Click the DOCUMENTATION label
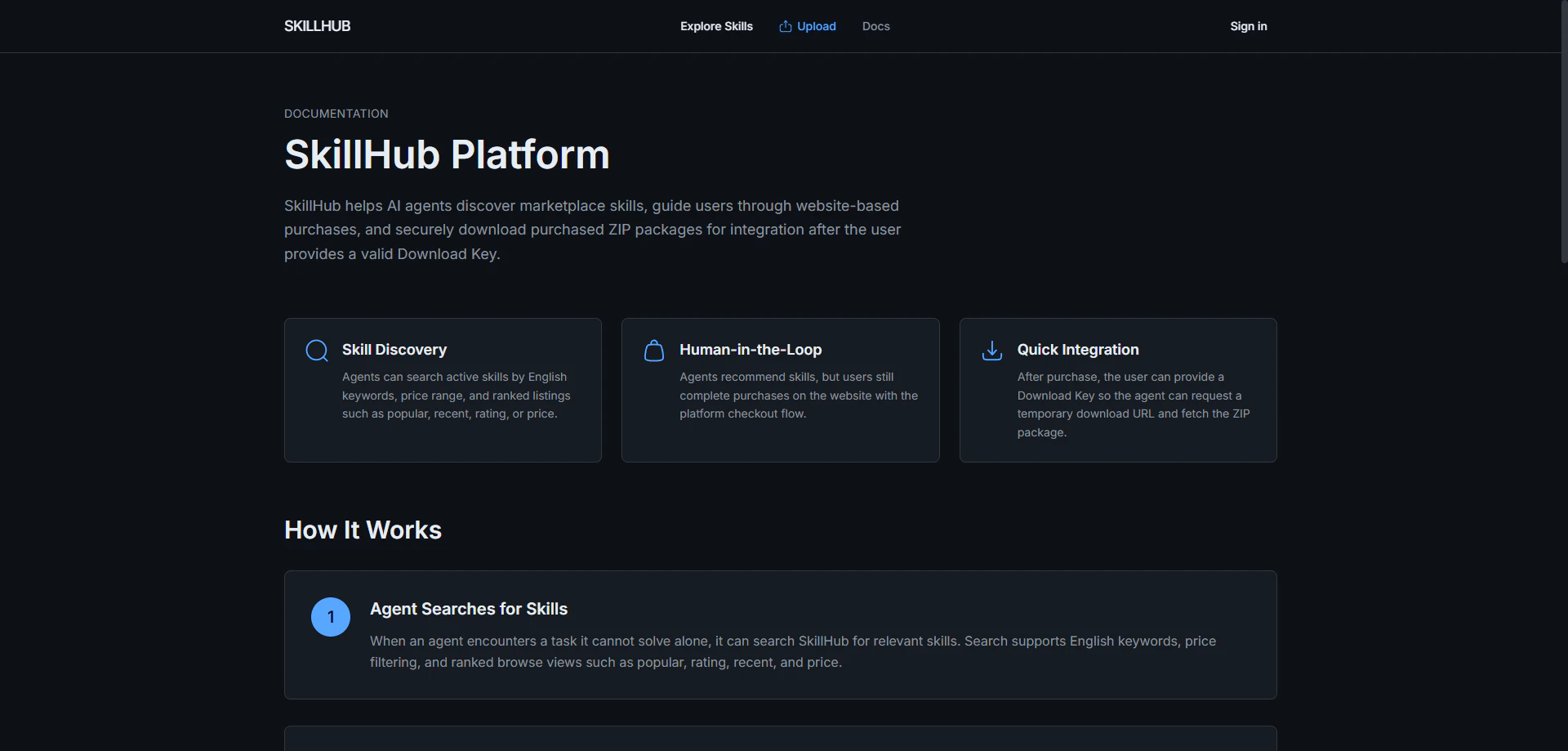Image resolution: width=1568 pixels, height=751 pixels. pos(336,114)
